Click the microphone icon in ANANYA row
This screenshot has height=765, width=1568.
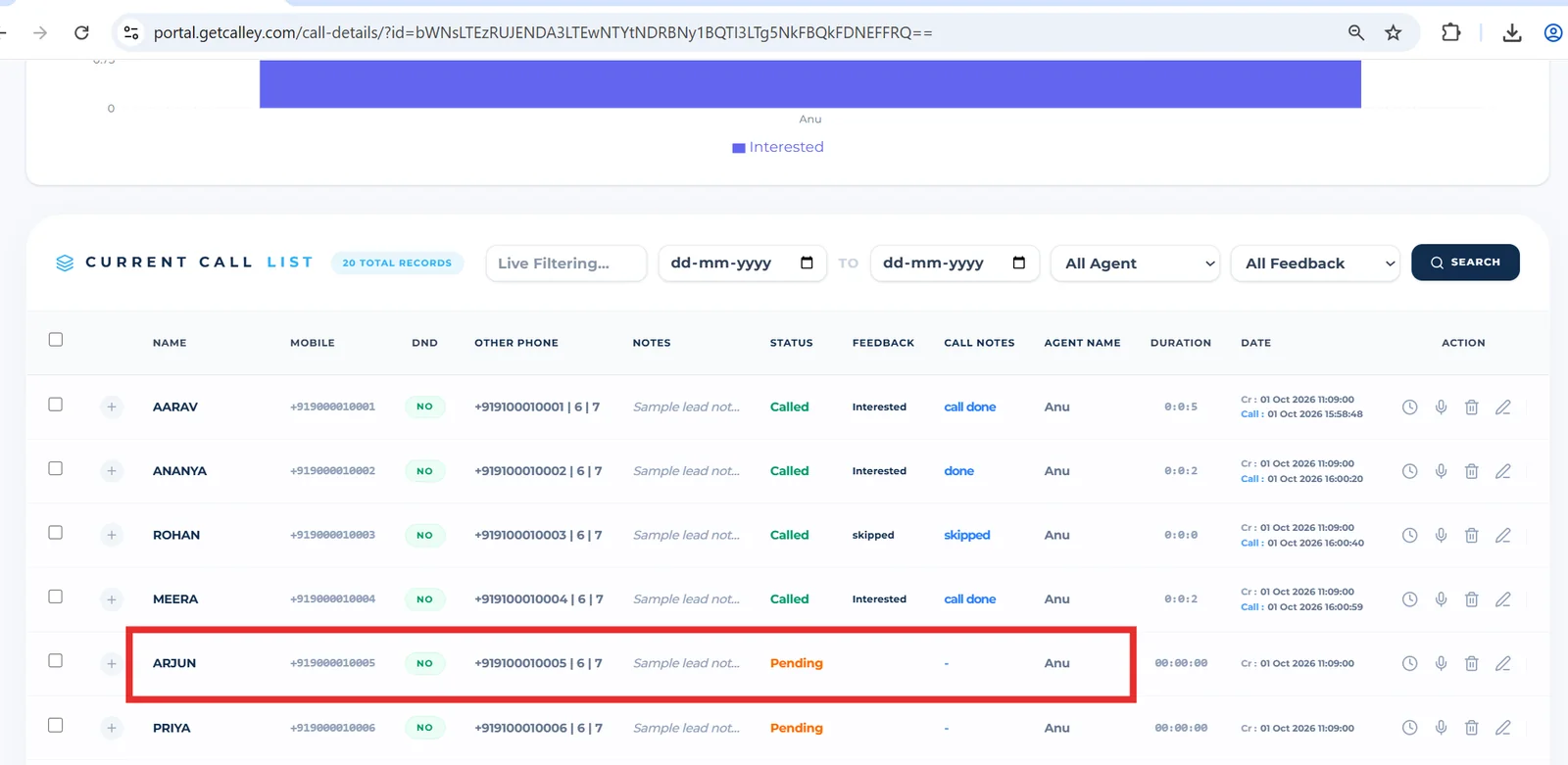tap(1441, 471)
